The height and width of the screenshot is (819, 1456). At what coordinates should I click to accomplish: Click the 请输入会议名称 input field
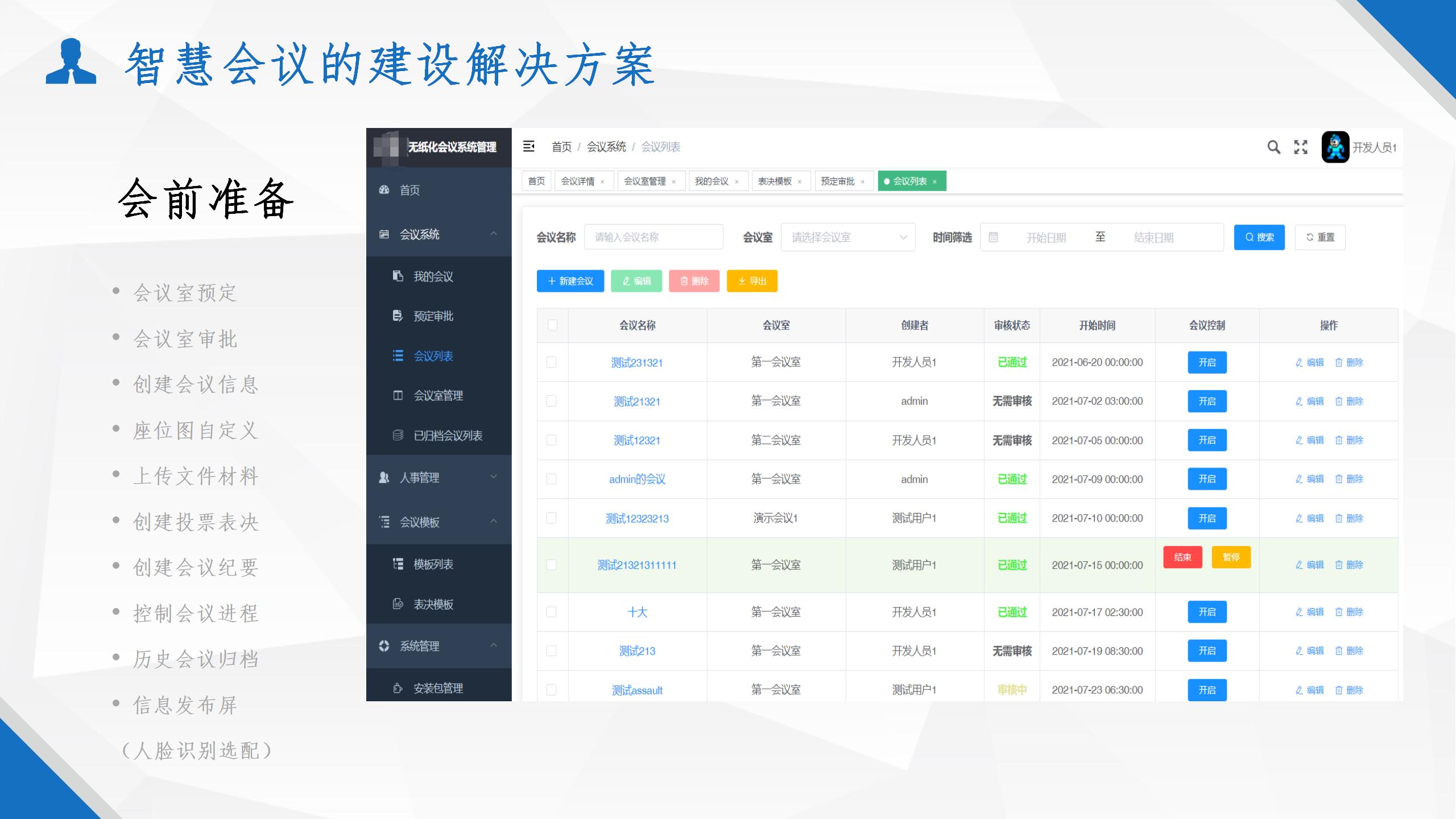[653, 237]
